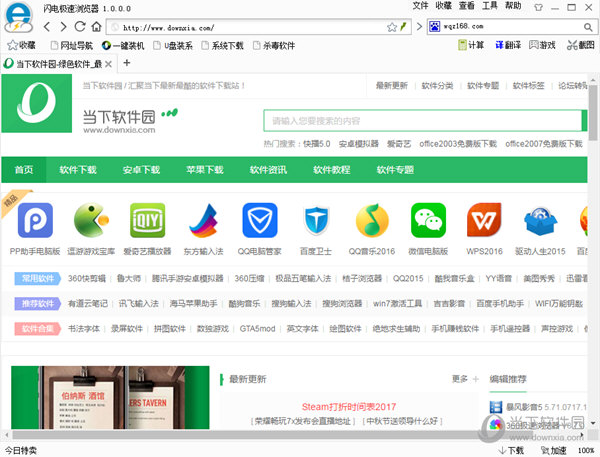Open the QQ音乐2016 app icon

point(372,220)
